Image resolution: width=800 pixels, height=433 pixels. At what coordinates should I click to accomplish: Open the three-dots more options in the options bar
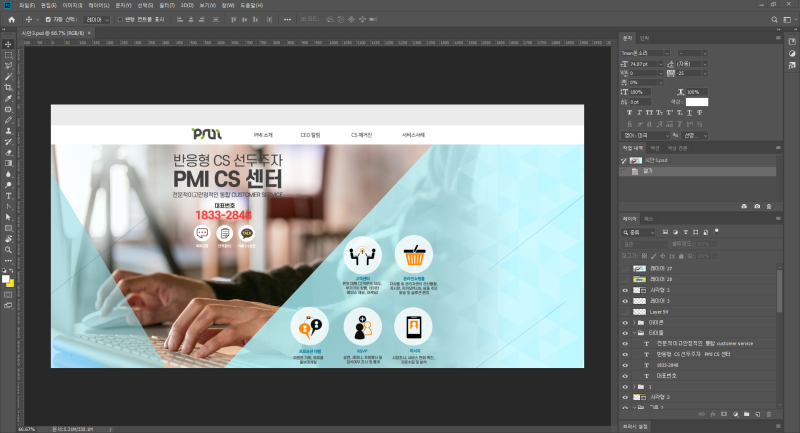(x=287, y=19)
